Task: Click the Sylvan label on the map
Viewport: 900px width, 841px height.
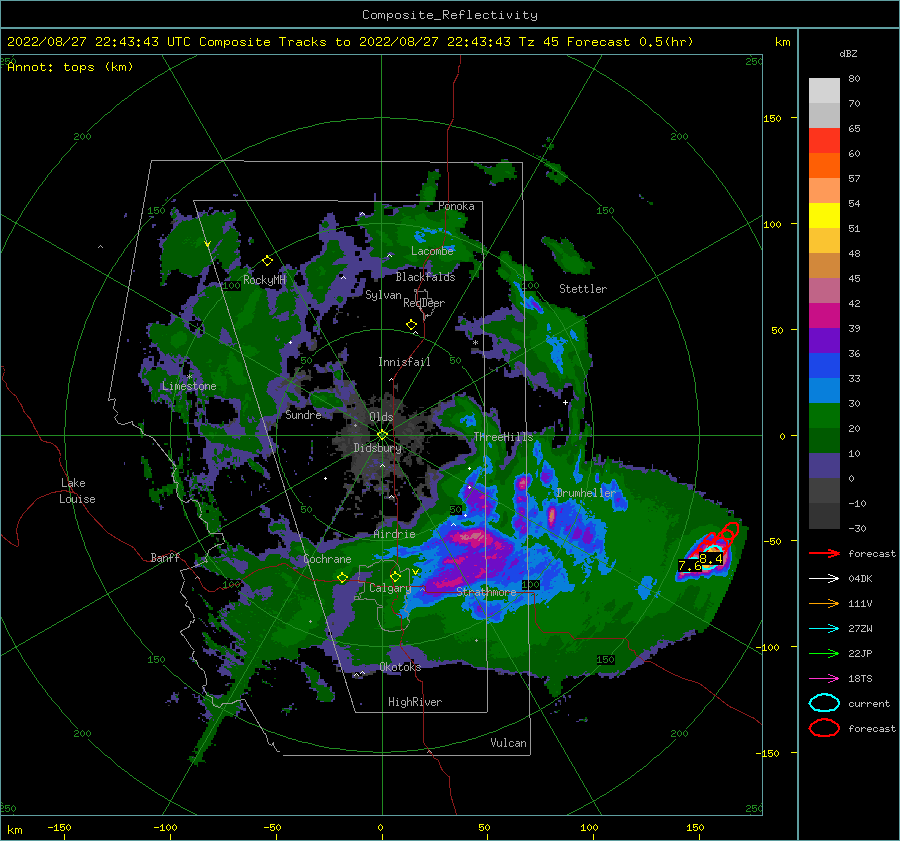Action: pos(383,295)
